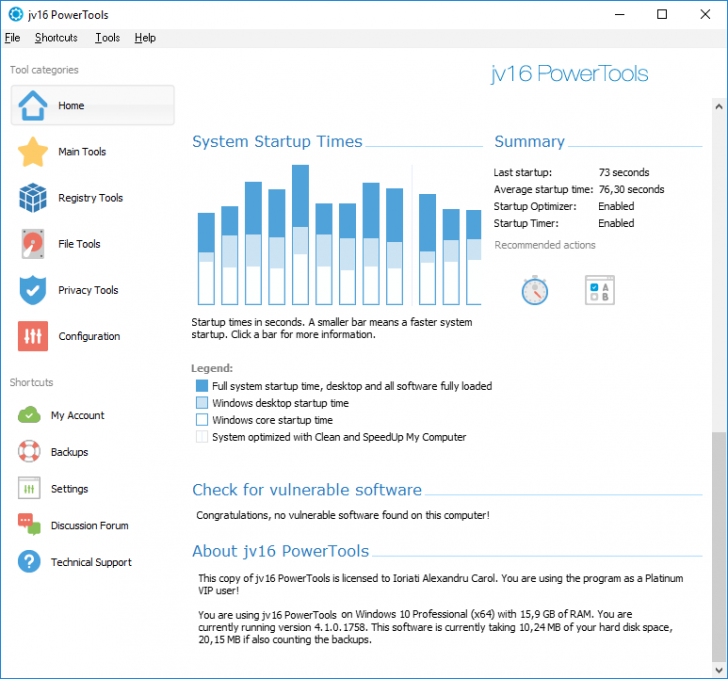
Task: Click the Startup Timer 'Enabled' value
Action: (616, 223)
